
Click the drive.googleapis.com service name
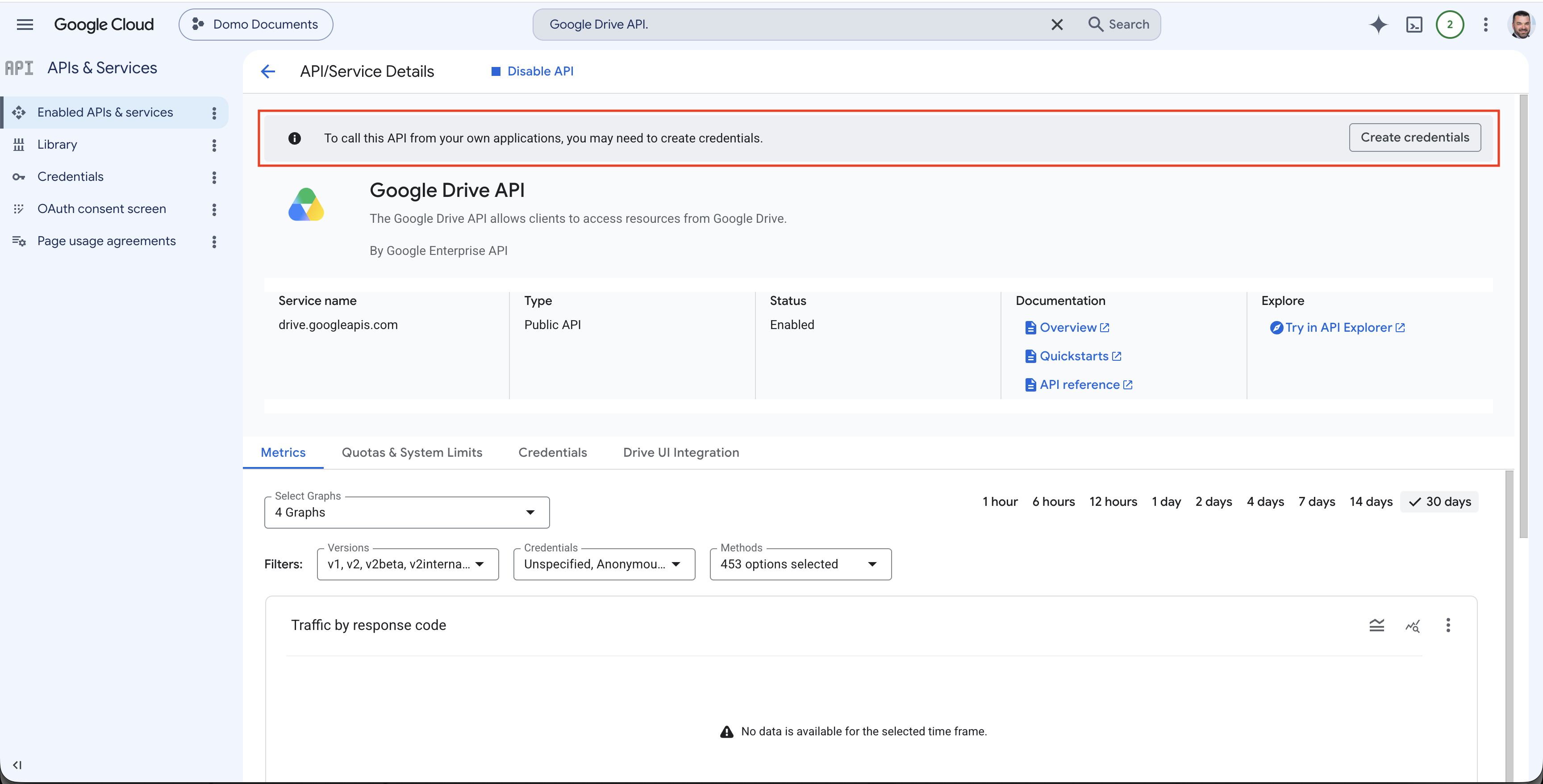pos(338,325)
